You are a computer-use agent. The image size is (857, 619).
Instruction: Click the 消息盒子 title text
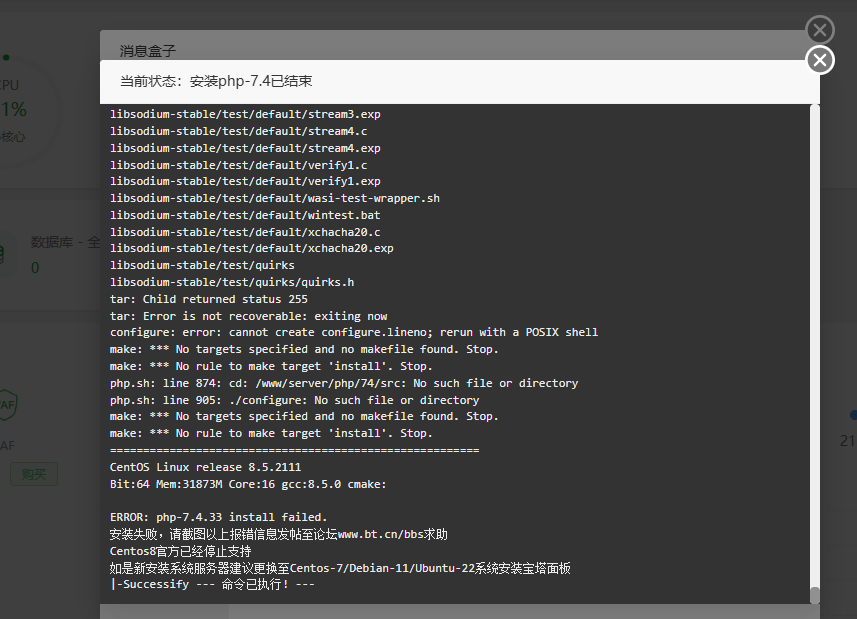coord(148,51)
